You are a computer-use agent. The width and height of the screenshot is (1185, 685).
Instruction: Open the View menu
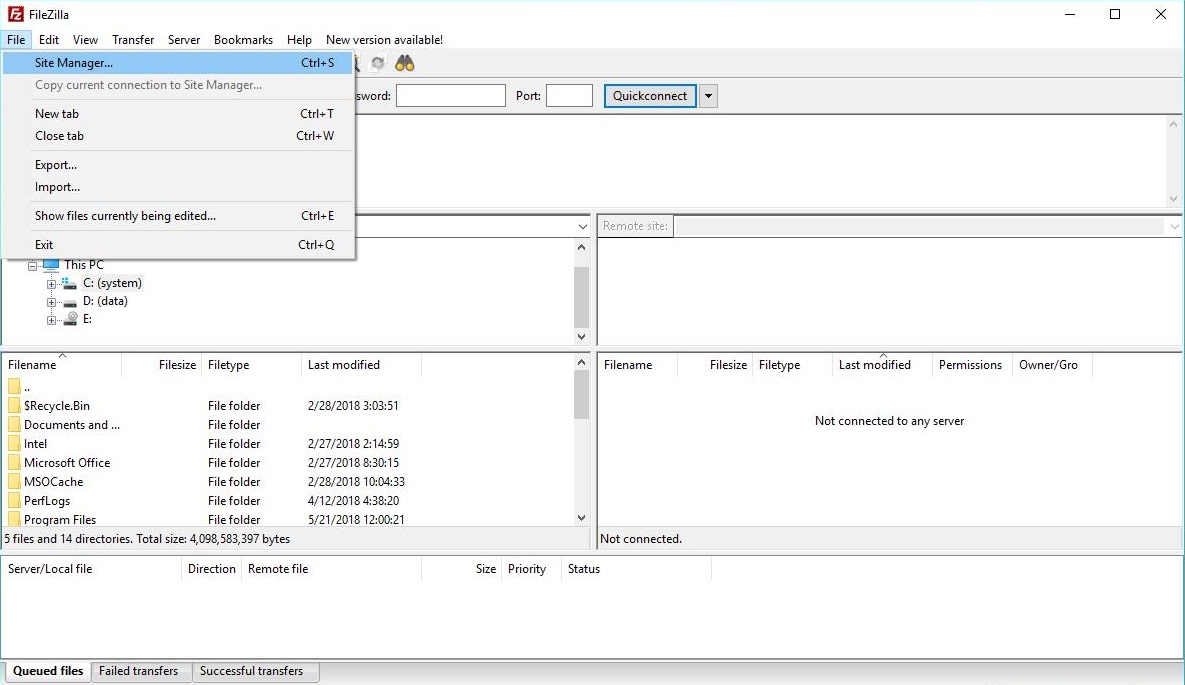click(x=85, y=40)
